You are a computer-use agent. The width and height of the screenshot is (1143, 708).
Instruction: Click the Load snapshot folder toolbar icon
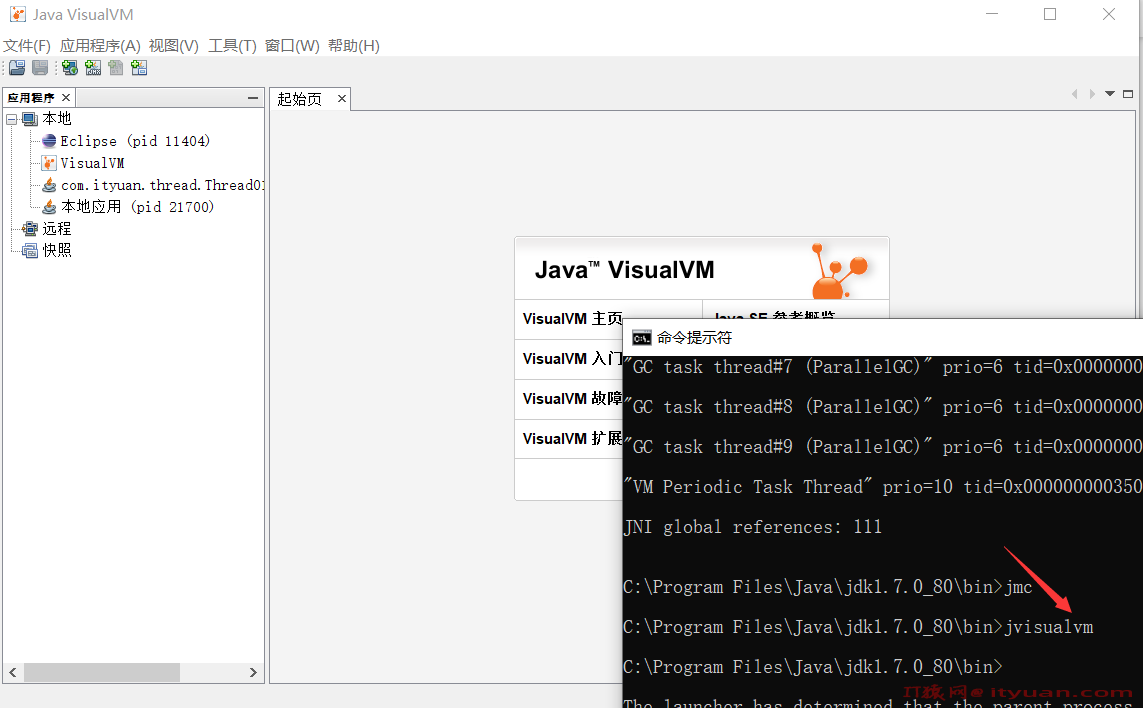point(17,68)
